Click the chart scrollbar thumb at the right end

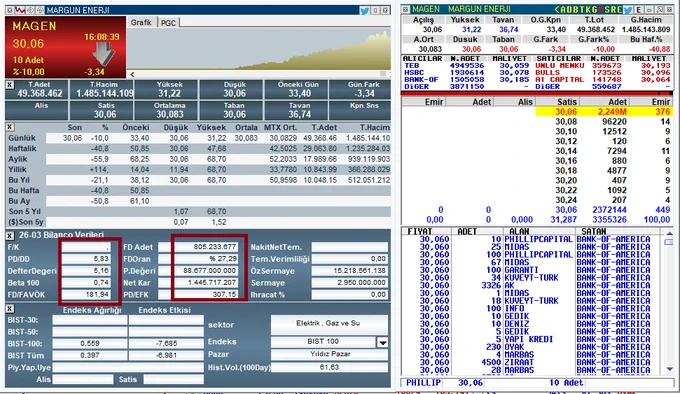pyautogui.click(x=382, y=74)
